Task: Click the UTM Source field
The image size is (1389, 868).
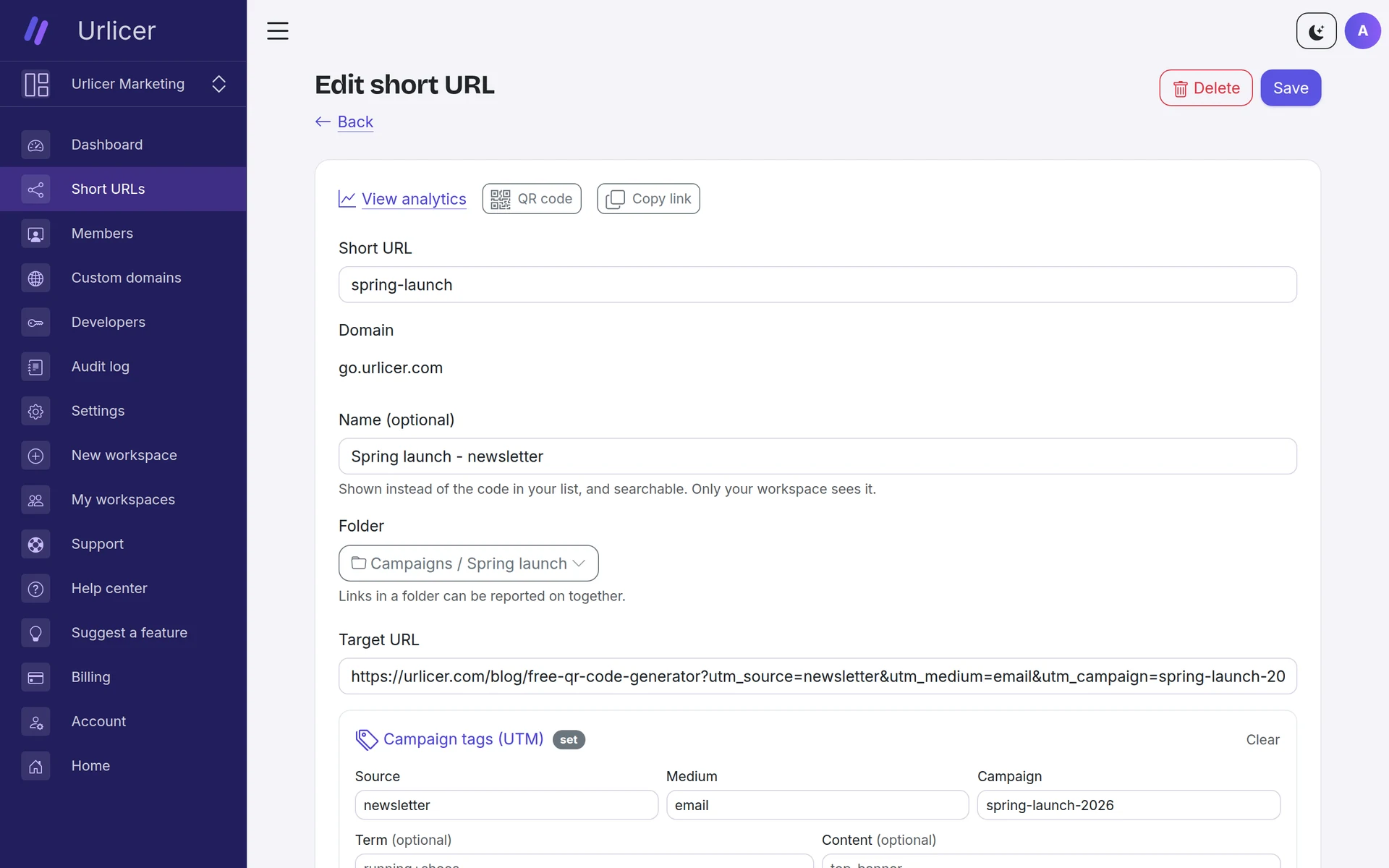Action: (506, 805)
